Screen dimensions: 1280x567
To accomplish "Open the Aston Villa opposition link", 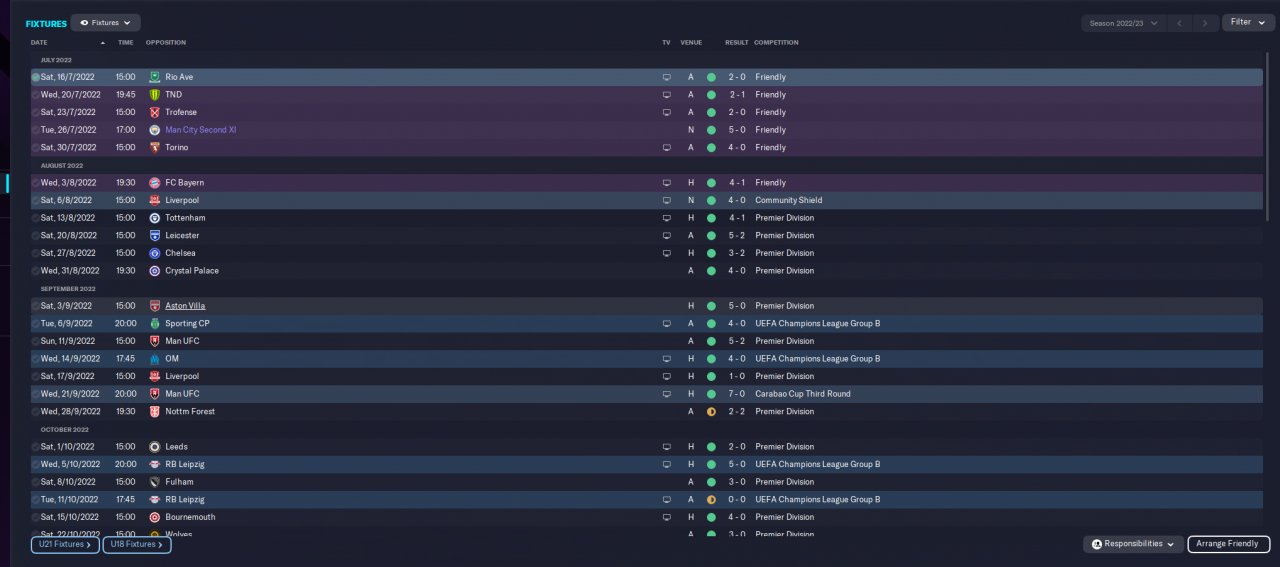I will pos(185,306).
